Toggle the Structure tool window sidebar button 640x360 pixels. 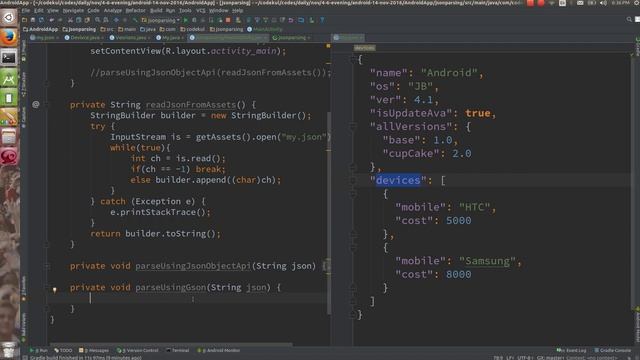pos(24,84)
